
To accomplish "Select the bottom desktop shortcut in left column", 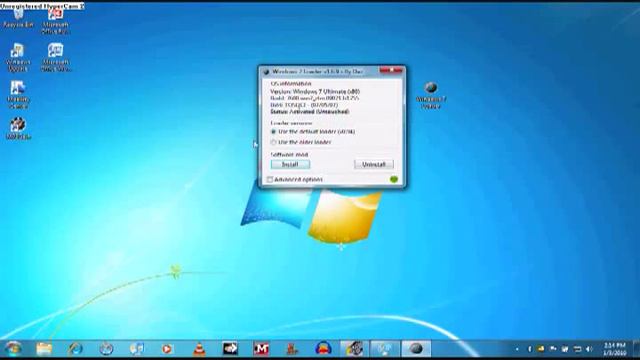I will (x=18, y=129).
